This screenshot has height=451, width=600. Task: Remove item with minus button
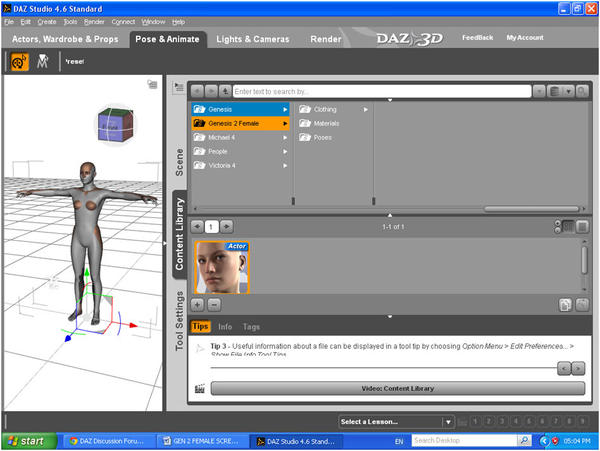[214, 305]
